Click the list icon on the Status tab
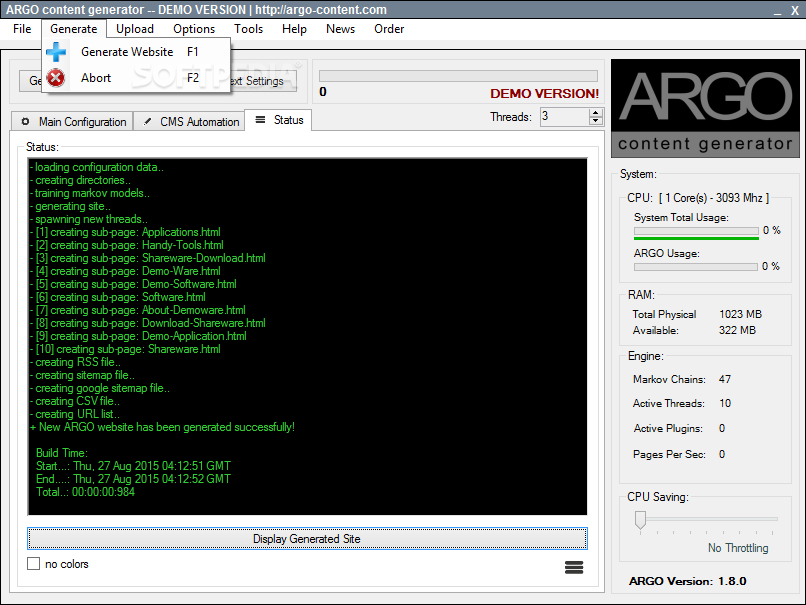806x605 pixels. [x=261, y=120]
